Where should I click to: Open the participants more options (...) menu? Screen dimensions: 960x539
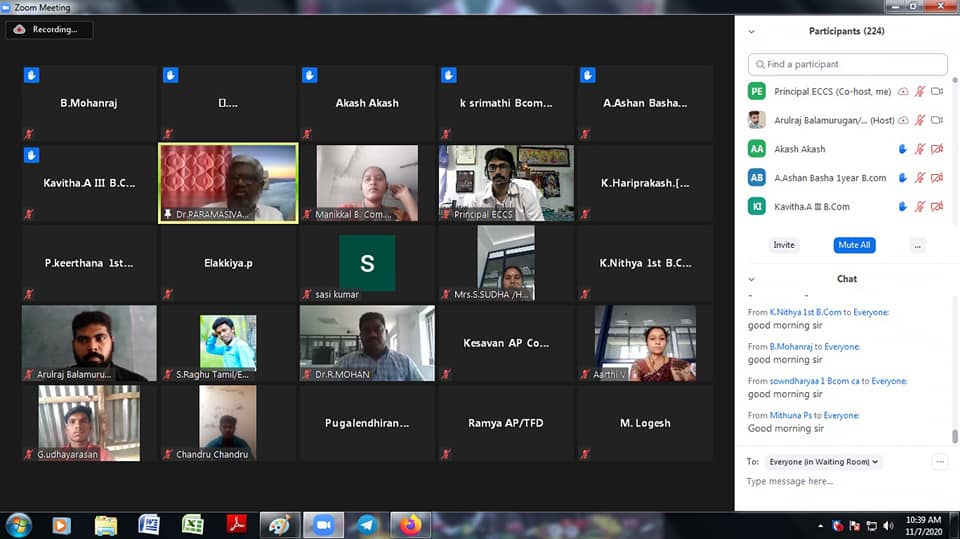point(918,245)
